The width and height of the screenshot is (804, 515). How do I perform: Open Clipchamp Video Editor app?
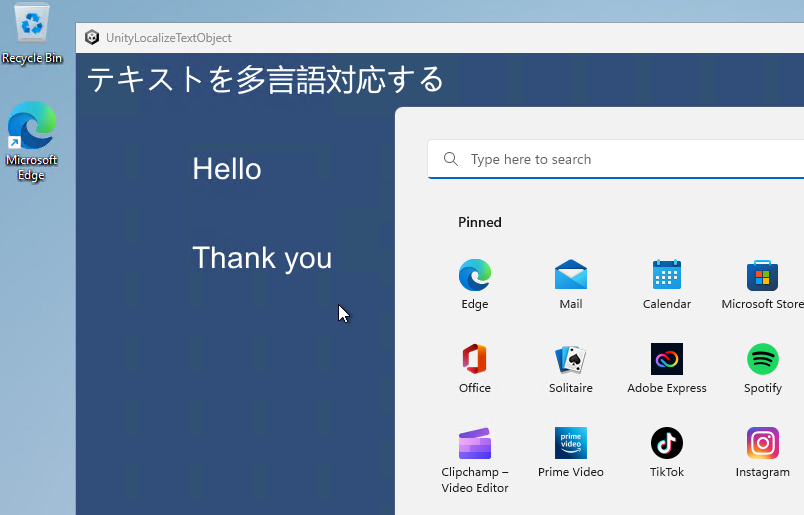pyautogui.click(x=475, y=460)
